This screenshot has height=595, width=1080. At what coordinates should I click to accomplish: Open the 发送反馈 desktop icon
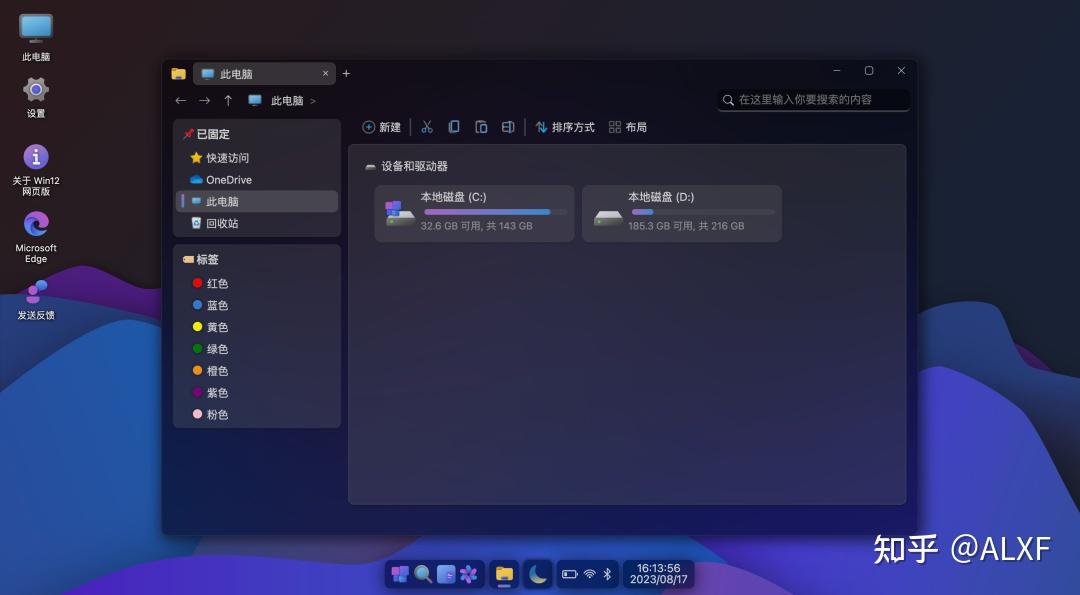tap(36, 300)
